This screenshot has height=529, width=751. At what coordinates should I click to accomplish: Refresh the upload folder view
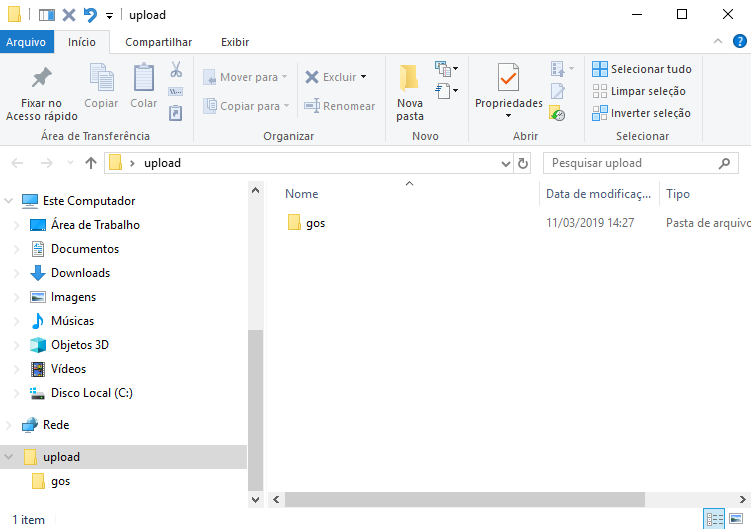coord(523,163)
